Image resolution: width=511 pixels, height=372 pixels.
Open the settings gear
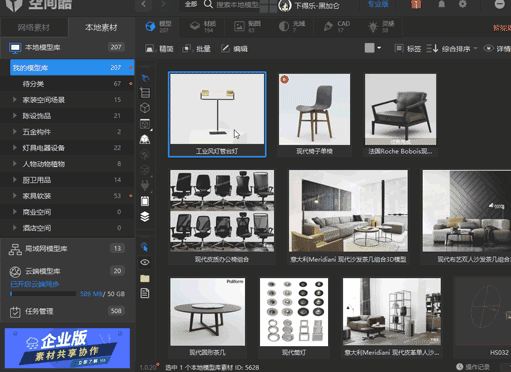(463, 4)
